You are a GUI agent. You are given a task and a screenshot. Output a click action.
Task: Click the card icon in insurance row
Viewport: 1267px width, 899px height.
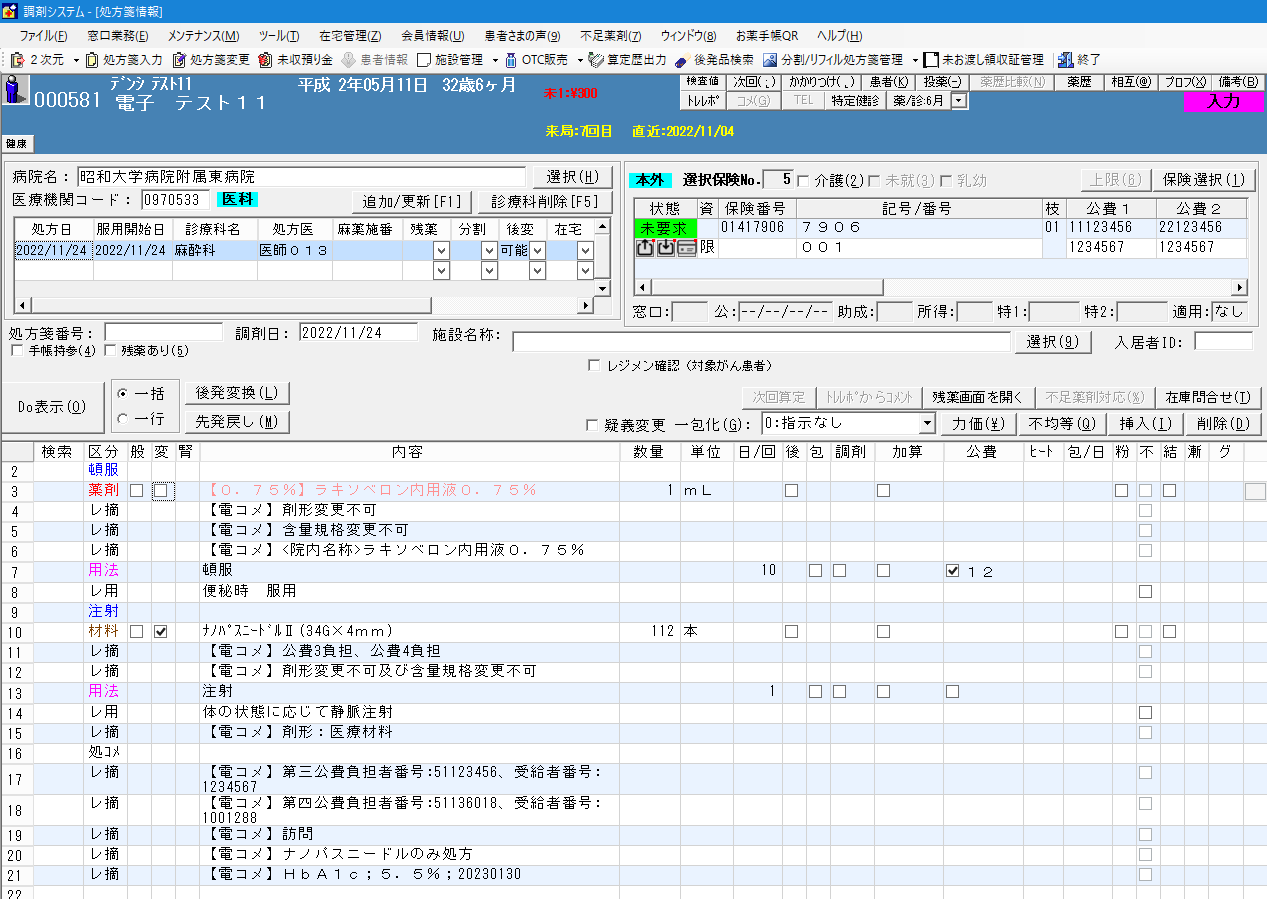coord(686,248)
